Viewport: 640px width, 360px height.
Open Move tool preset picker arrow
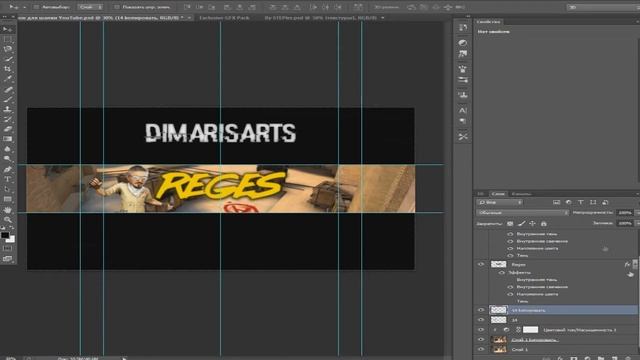click(24, 7)
